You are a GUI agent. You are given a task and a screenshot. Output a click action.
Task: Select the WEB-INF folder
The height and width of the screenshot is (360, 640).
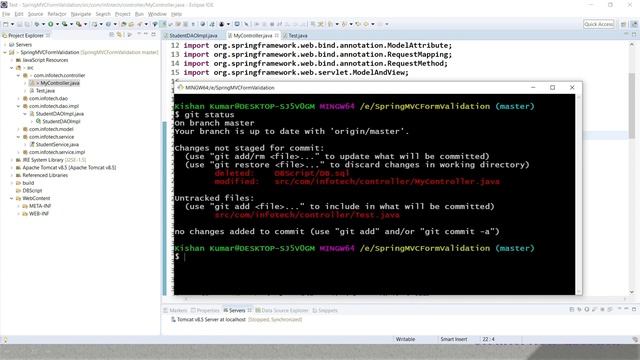pos(36,213)
